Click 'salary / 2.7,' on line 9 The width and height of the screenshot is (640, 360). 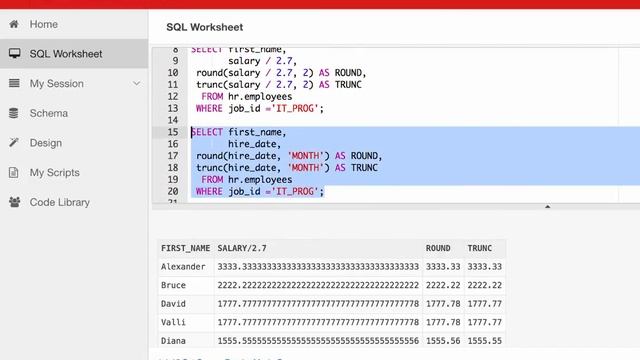point(262,61)
